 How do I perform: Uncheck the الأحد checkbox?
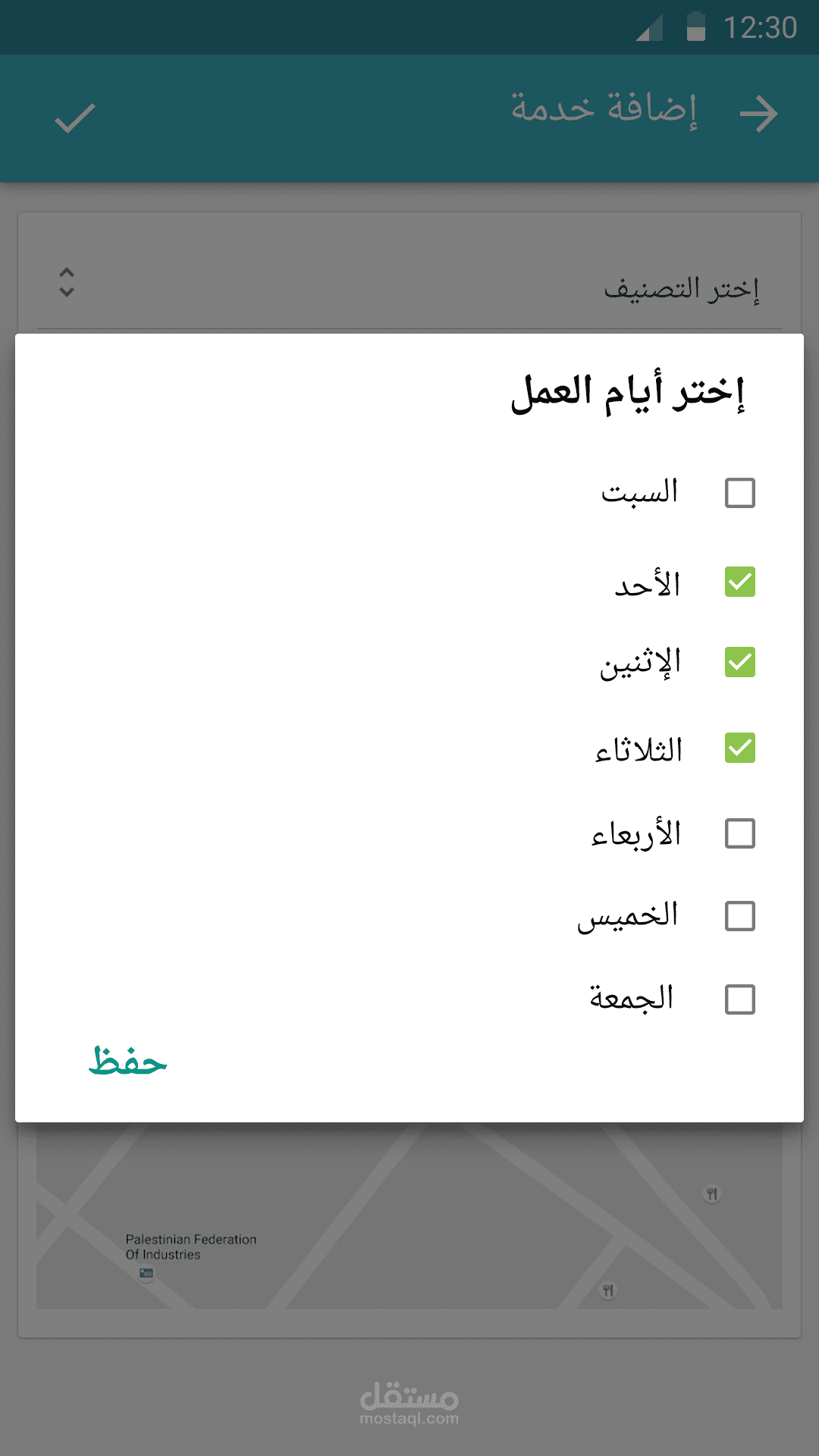pyautogui.click(x=740, y=582)
